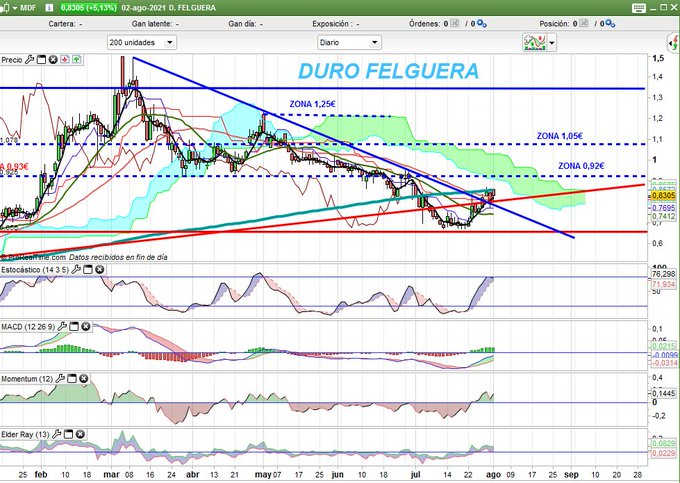This screenshot has width=680, height=483.
Task: Click the sep label on time axis
Action: coord(572,474)
